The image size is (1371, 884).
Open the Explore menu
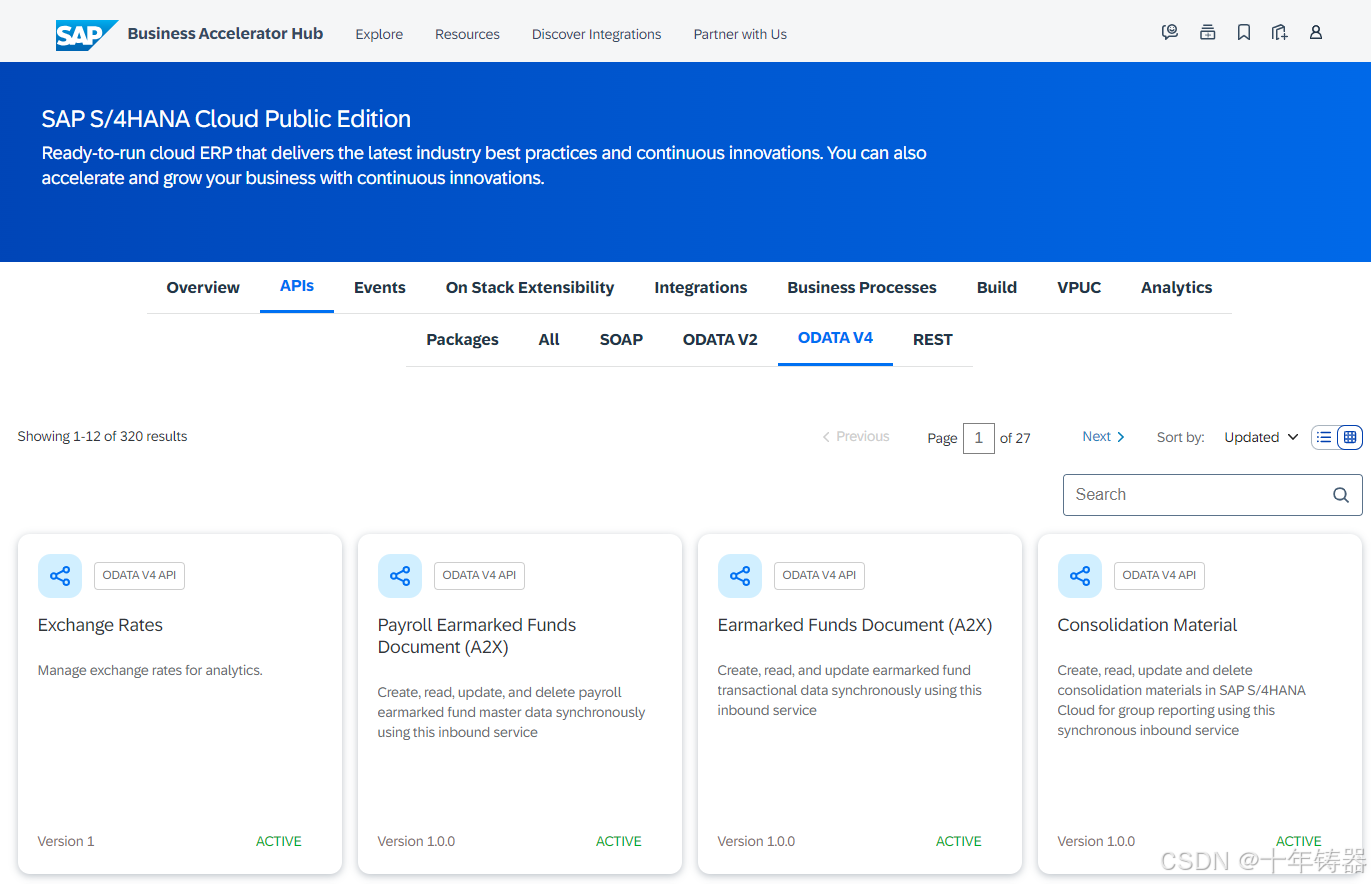[x=379, y=34]
